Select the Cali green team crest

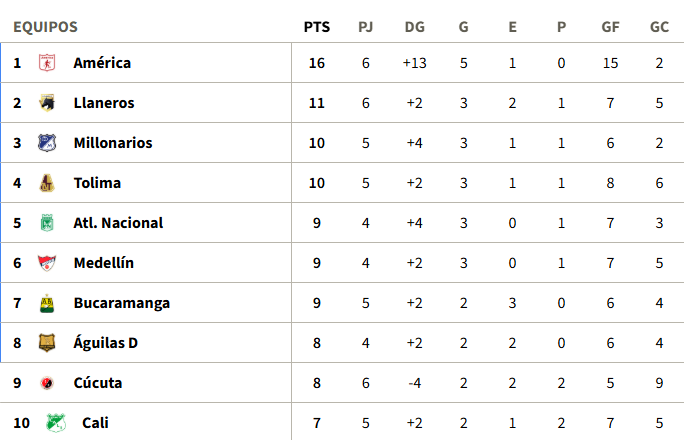56,423
